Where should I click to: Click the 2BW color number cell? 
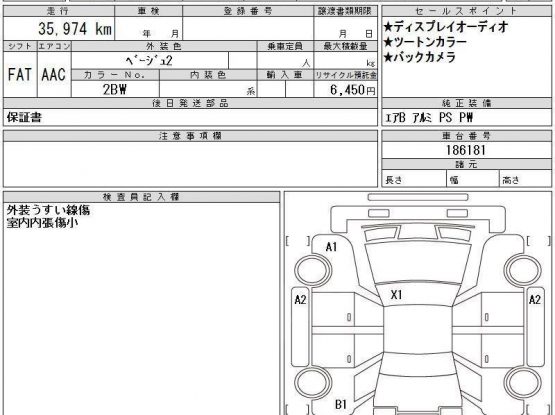coord(115,89)
